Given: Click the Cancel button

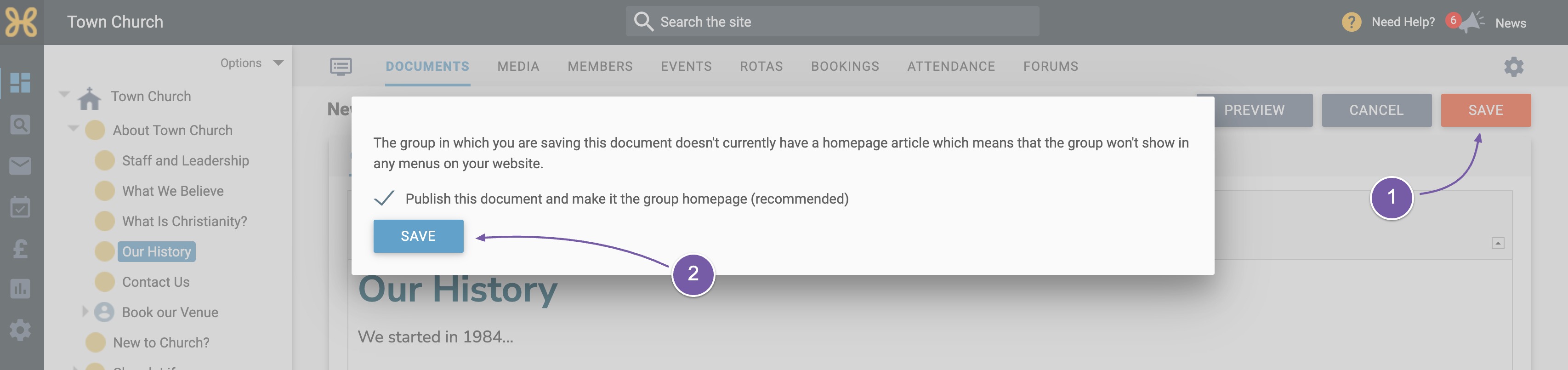Looking at the screenshot, I should tap(1376, 110).
